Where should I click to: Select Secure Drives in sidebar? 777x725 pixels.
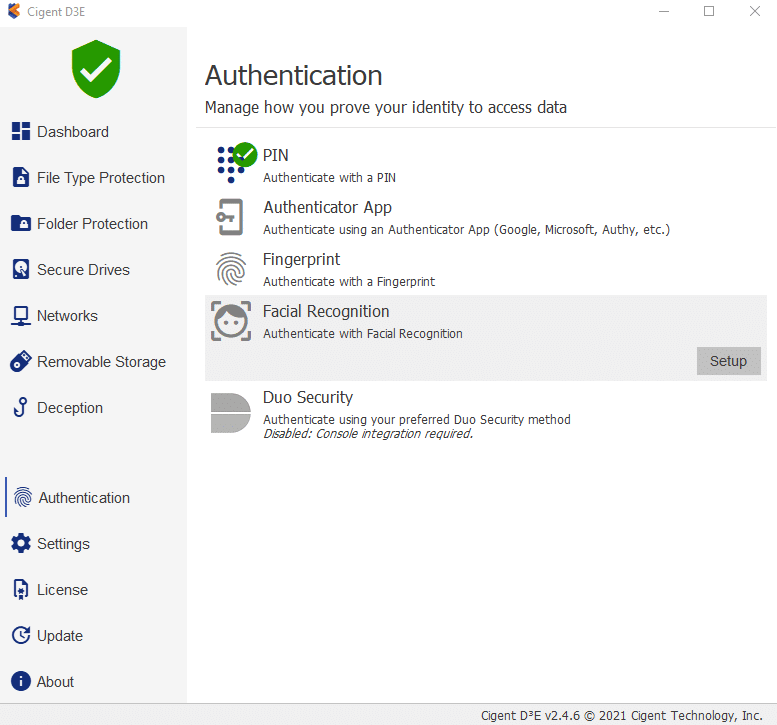pyautogui.click(x=83, y=270)
